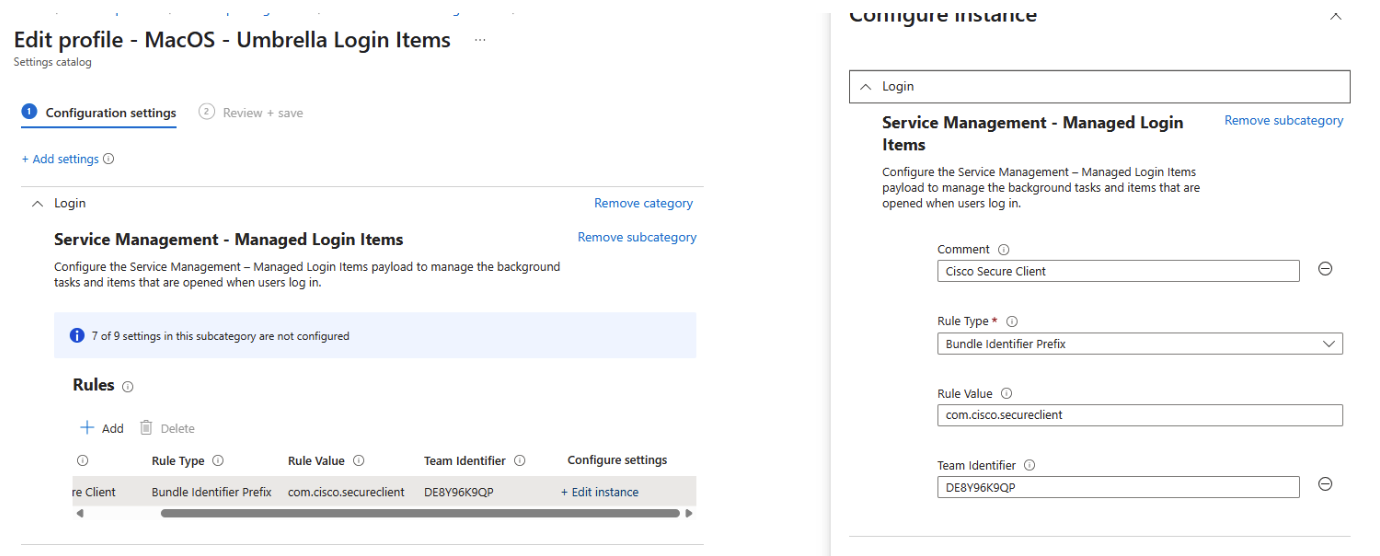Click Add button under Rules
Viewport: 1380px width, 556px height.
coord(102,428)
